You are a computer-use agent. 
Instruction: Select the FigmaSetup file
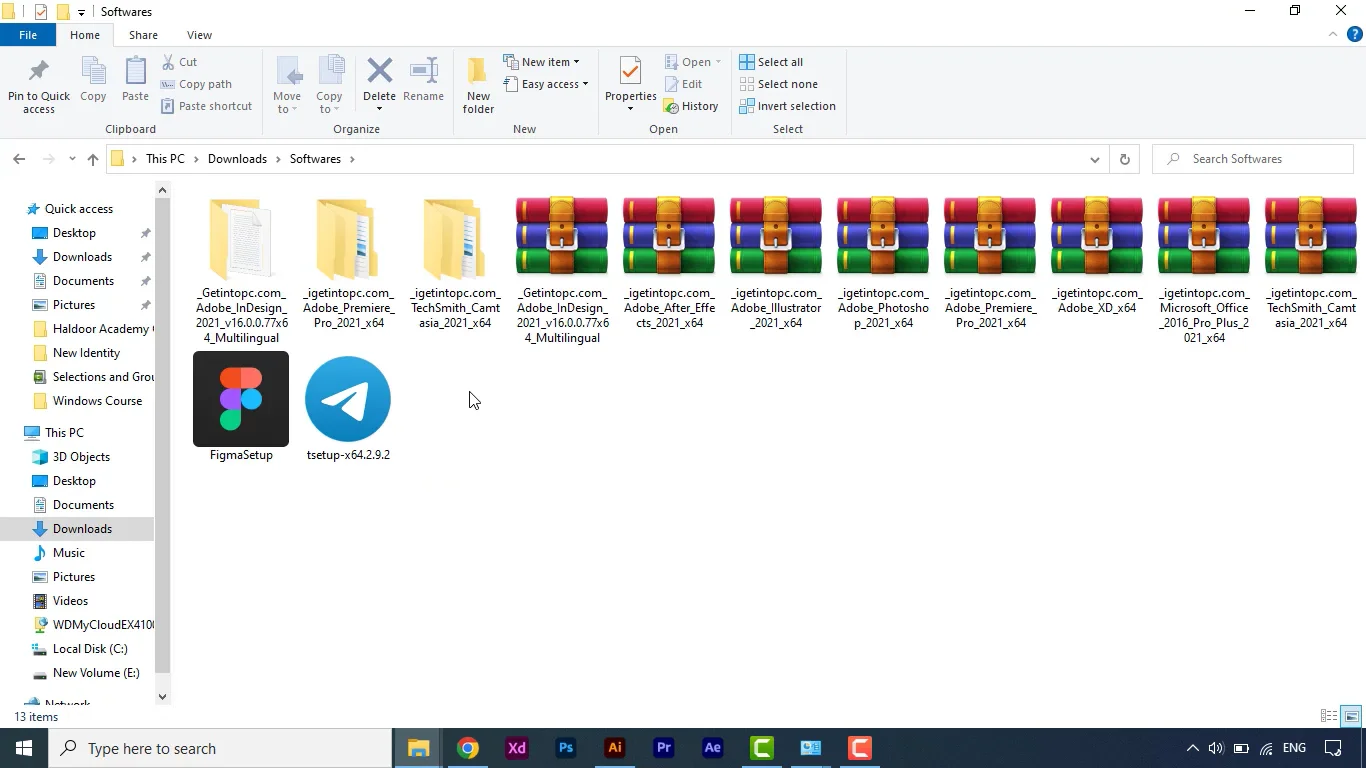point(241,407)
